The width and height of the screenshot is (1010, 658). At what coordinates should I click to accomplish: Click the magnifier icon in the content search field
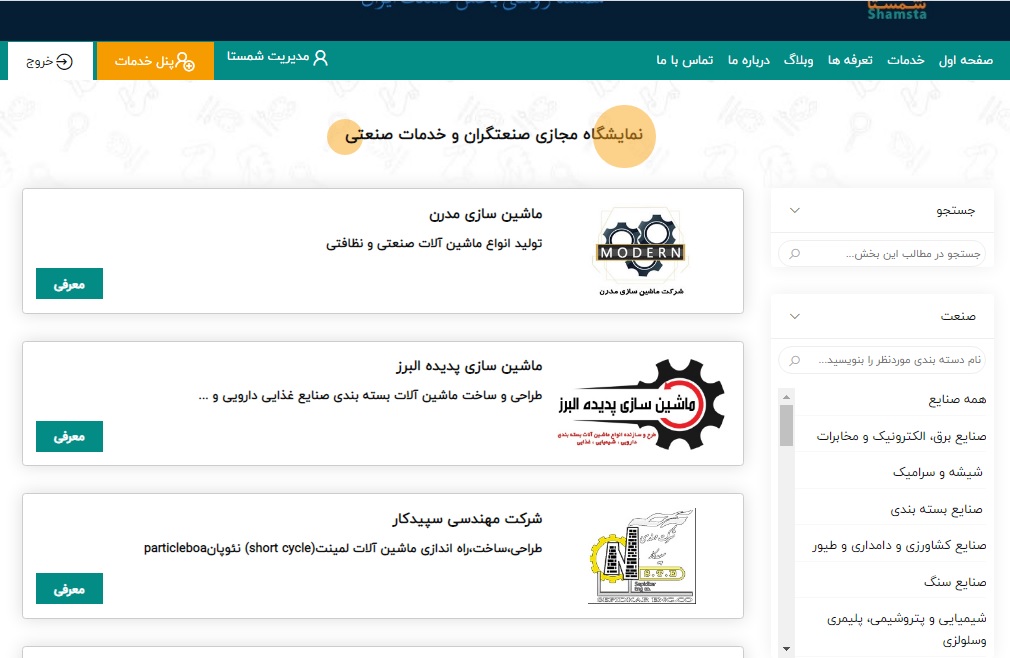(x=795, y=254)
